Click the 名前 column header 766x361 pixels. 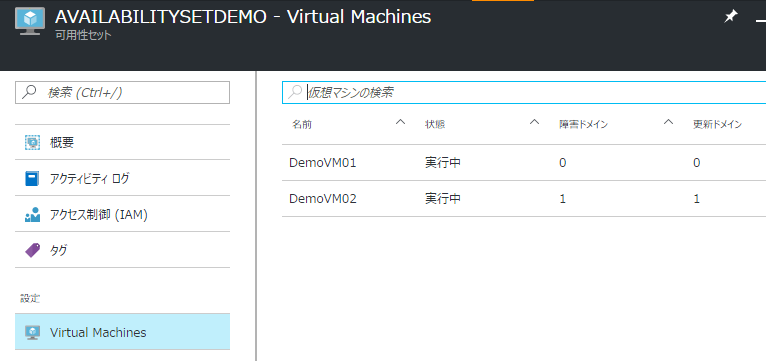pyautogui.click(x=302, y=125)
